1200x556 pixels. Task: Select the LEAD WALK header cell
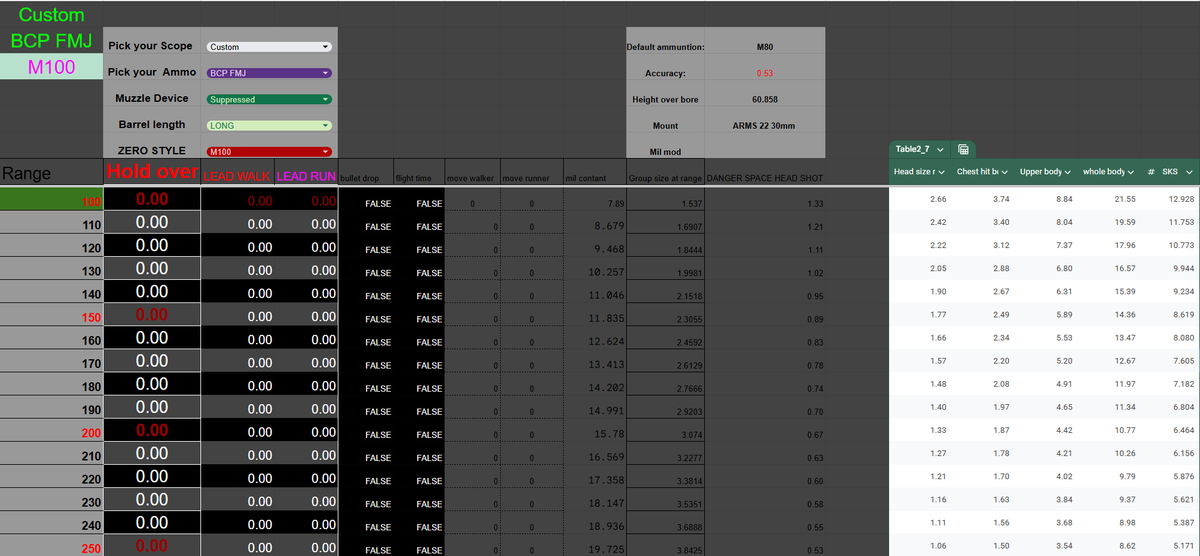tap(237, 173)
